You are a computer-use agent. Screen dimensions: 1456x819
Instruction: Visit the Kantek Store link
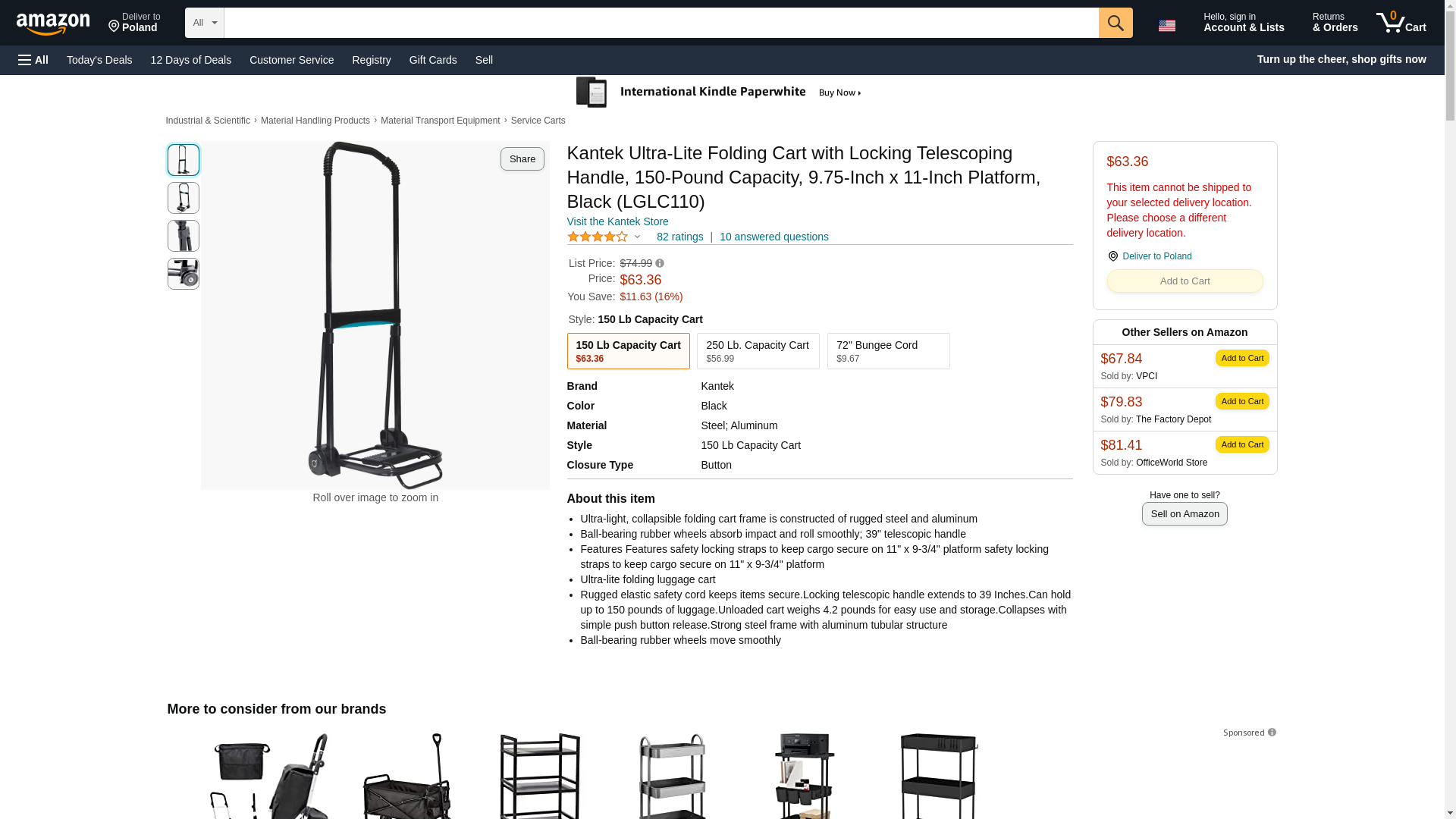(x=617, y=221)
